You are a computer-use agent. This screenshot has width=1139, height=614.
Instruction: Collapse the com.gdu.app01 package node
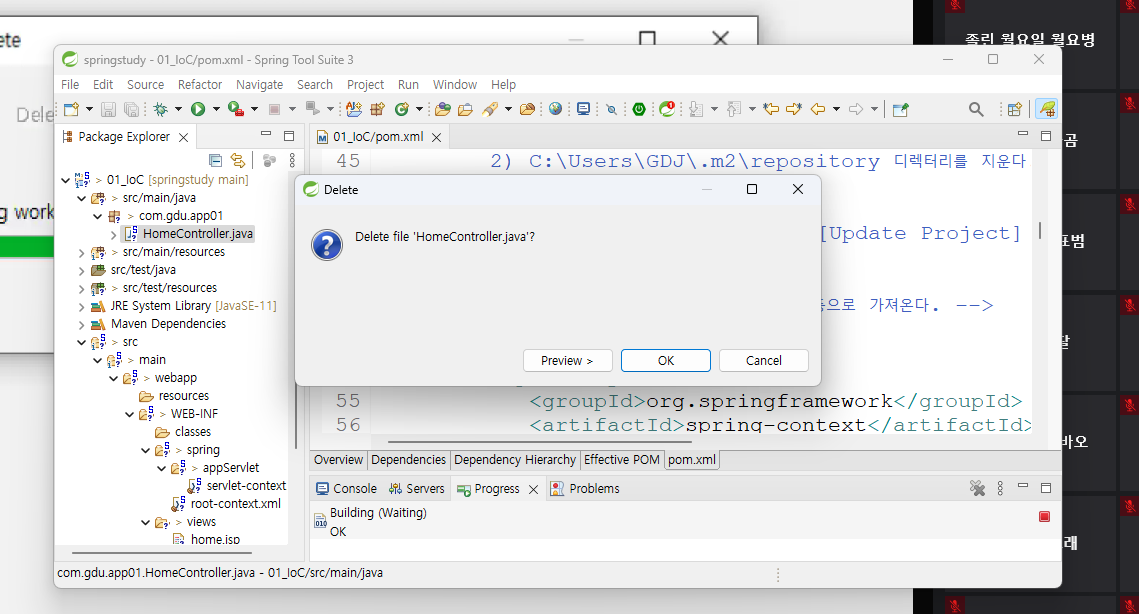97,217
